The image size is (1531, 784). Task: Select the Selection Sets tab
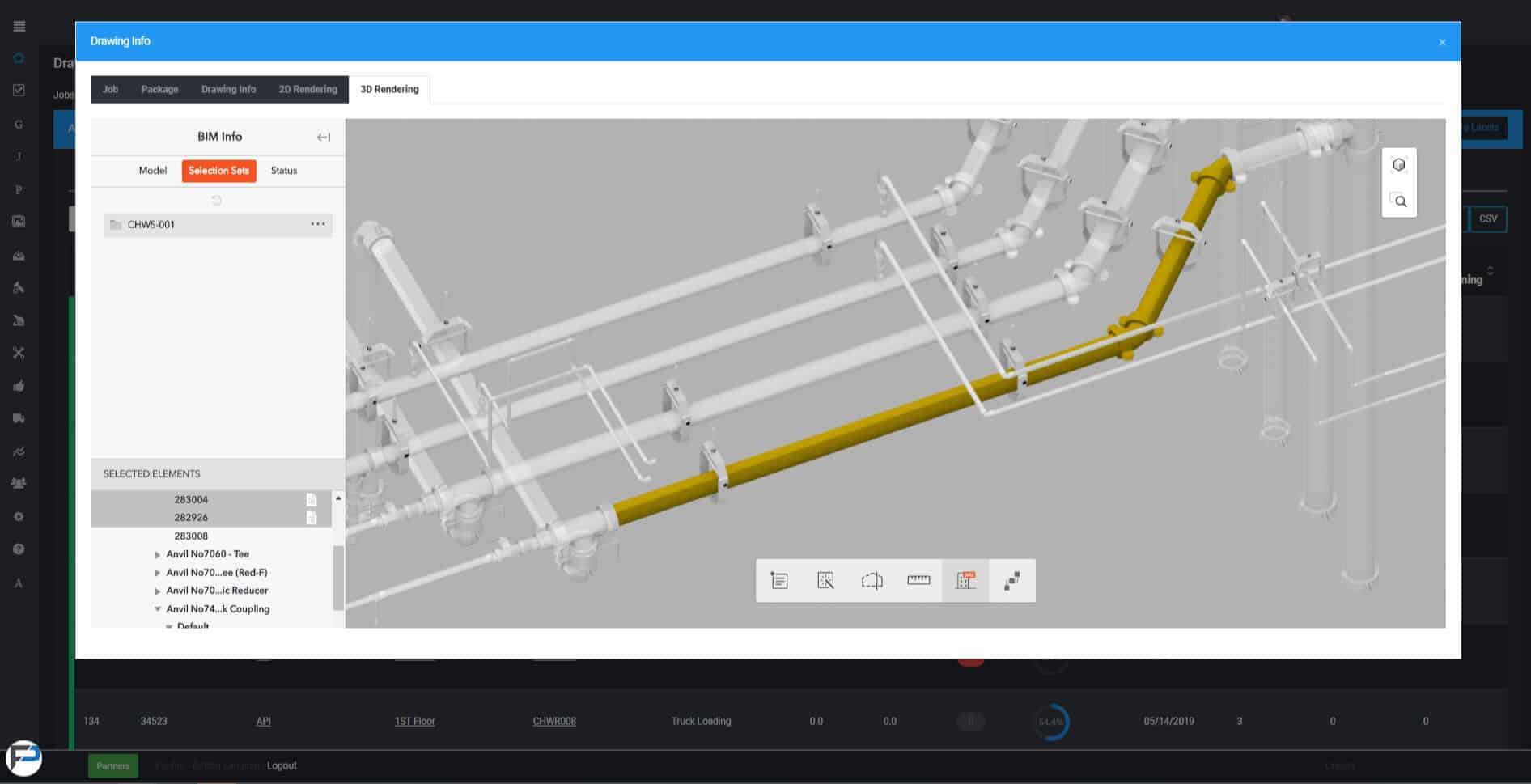pos(218,171)
